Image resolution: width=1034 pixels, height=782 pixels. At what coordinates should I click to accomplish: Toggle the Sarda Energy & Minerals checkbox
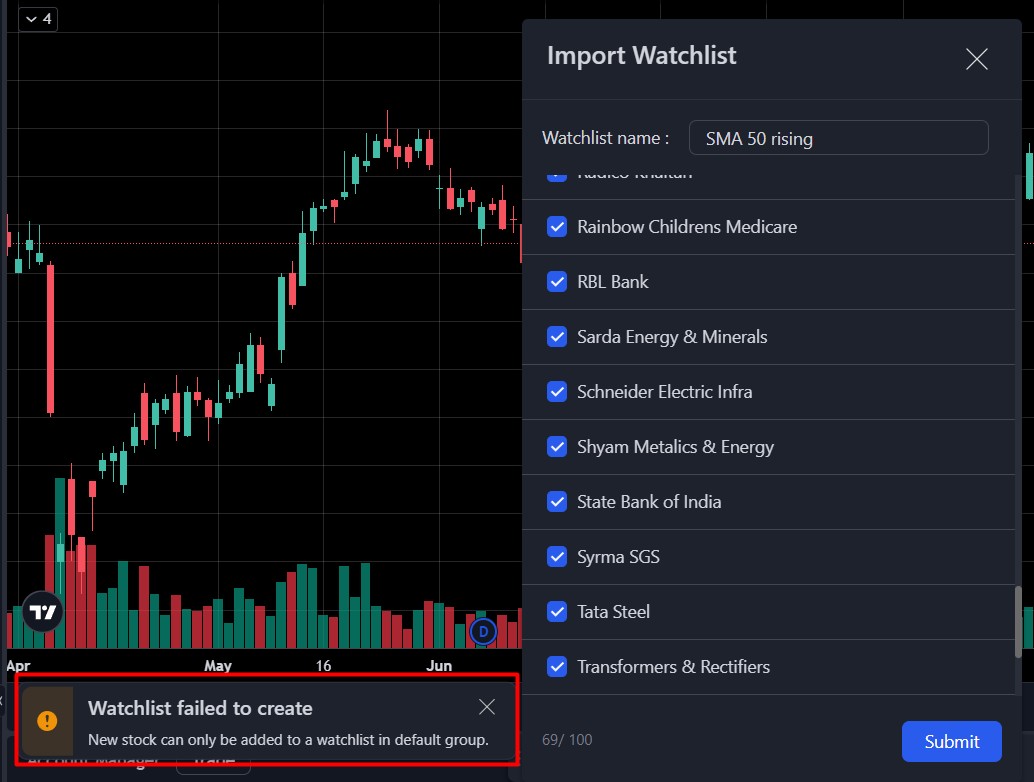coord(558,337)
